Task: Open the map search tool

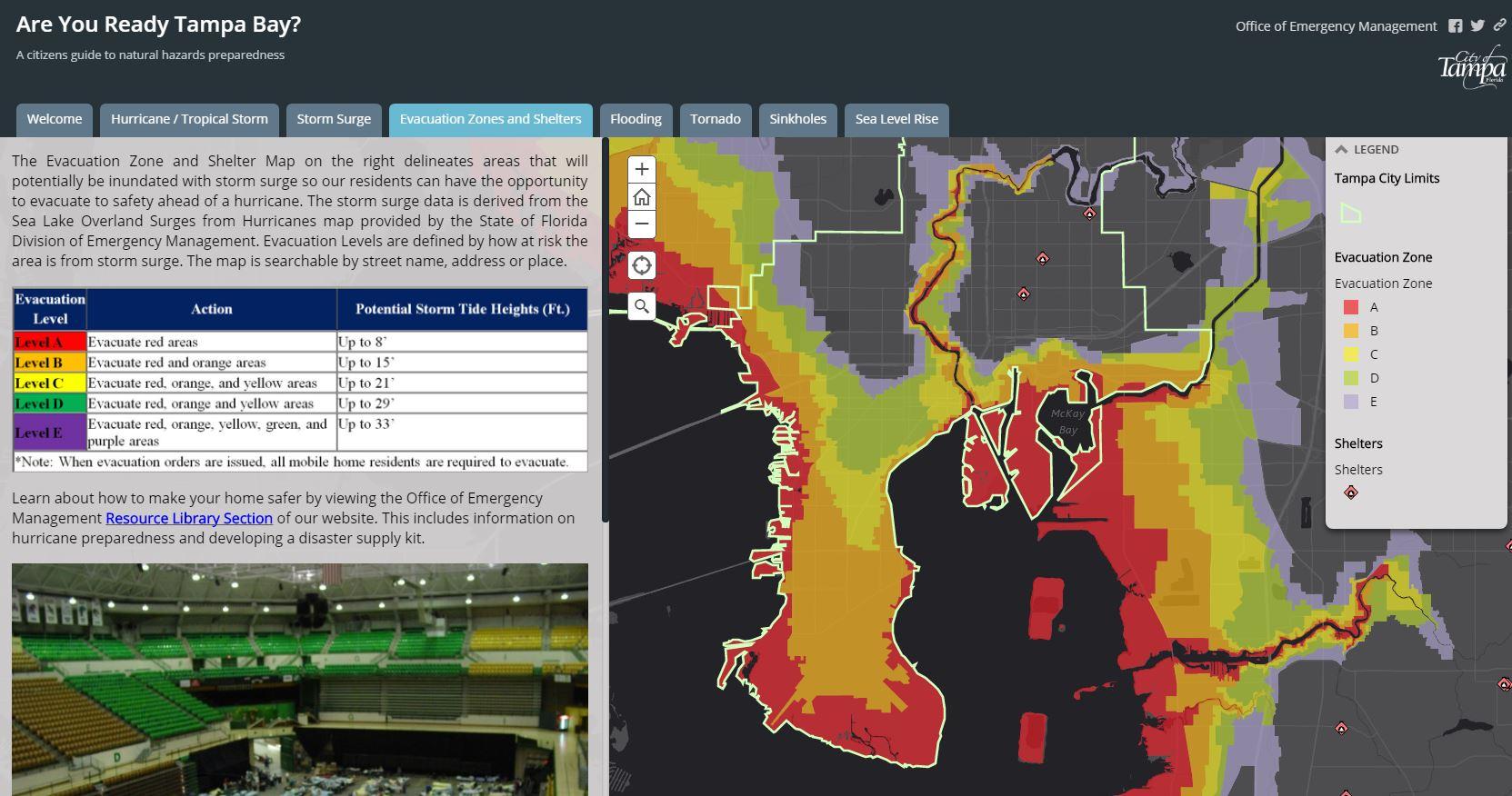Action: (642, 306)
